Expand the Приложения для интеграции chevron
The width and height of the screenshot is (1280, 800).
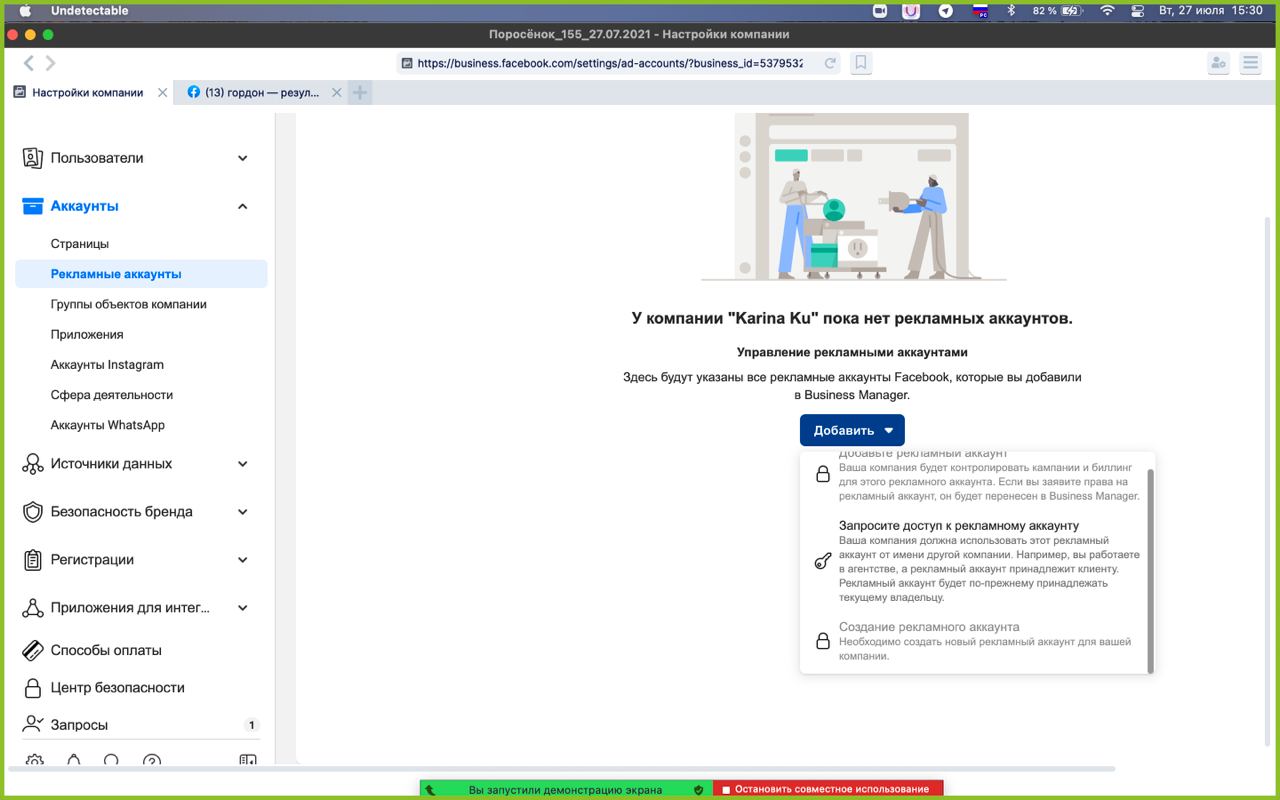(x=242, y=608)
